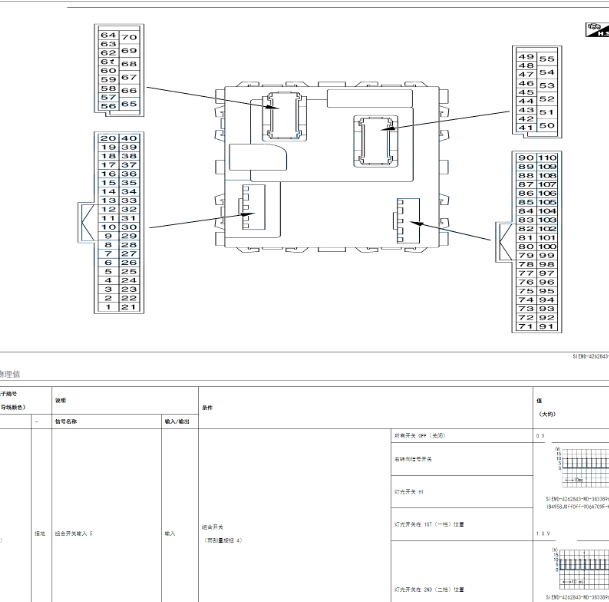Select pin 1 in the lower-left connector

click(x=108, y=307)
